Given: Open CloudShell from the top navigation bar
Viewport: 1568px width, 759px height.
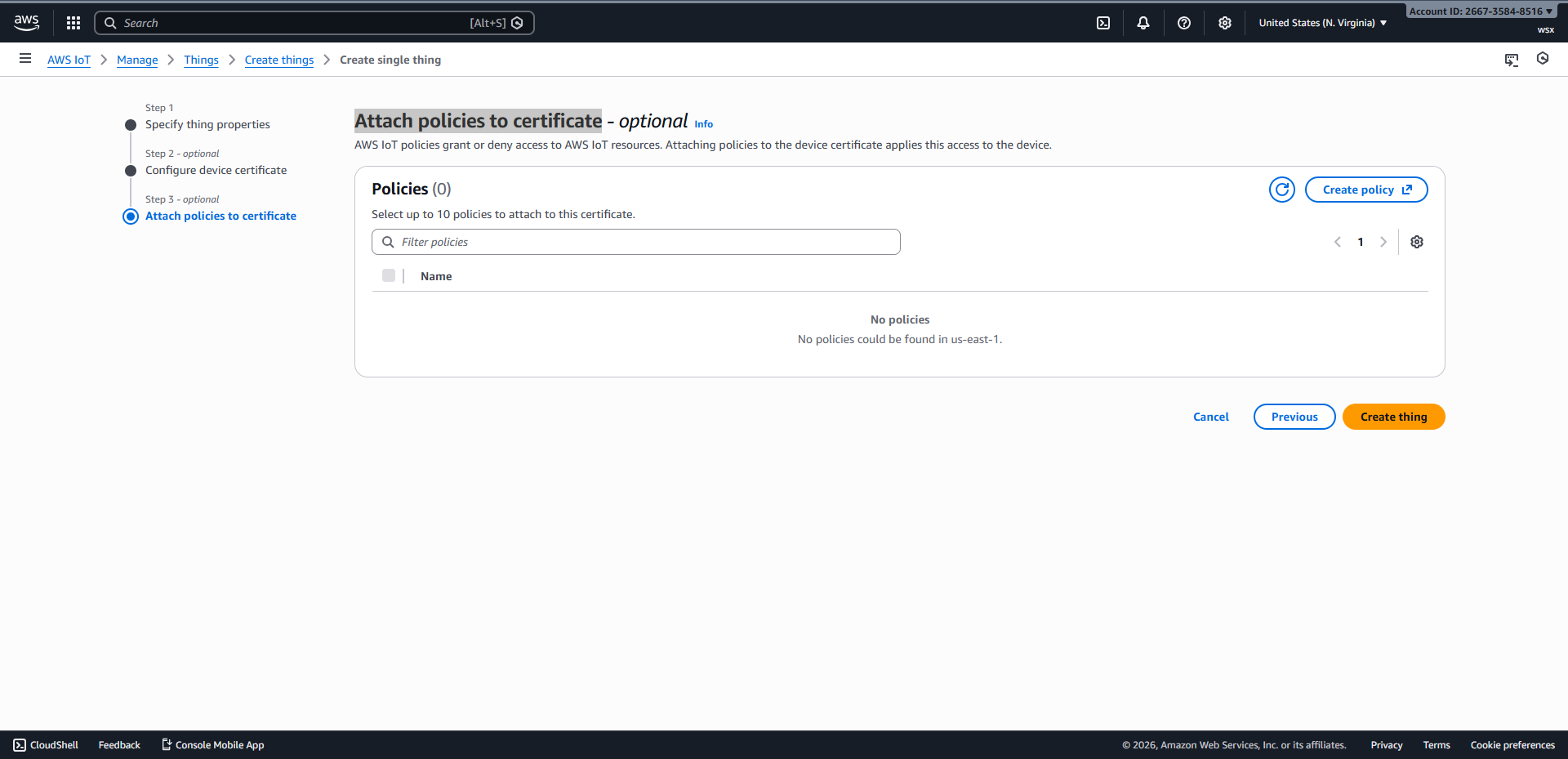Looking at the screenshot, I should (1103, 23).
